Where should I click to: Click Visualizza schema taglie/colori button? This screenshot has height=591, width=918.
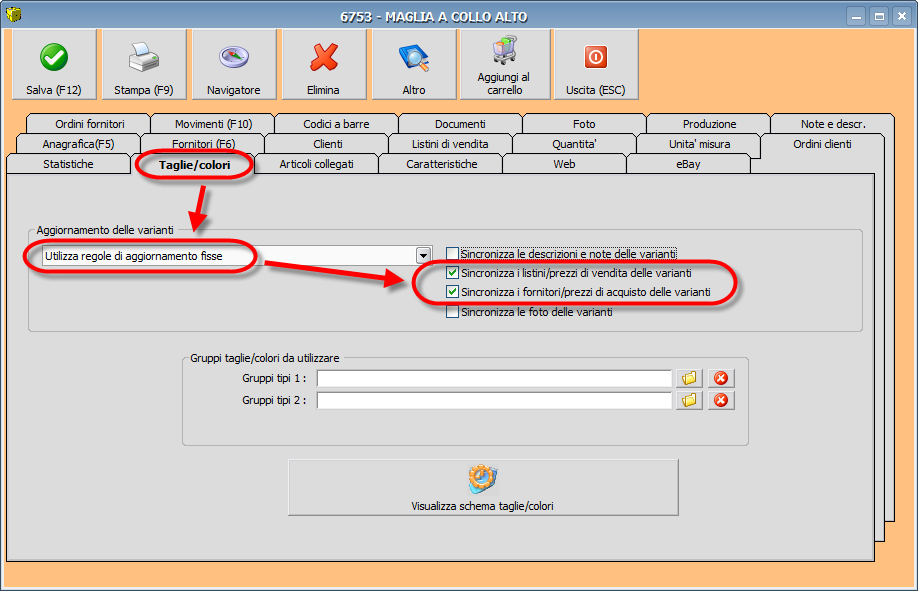coord(483,487)
